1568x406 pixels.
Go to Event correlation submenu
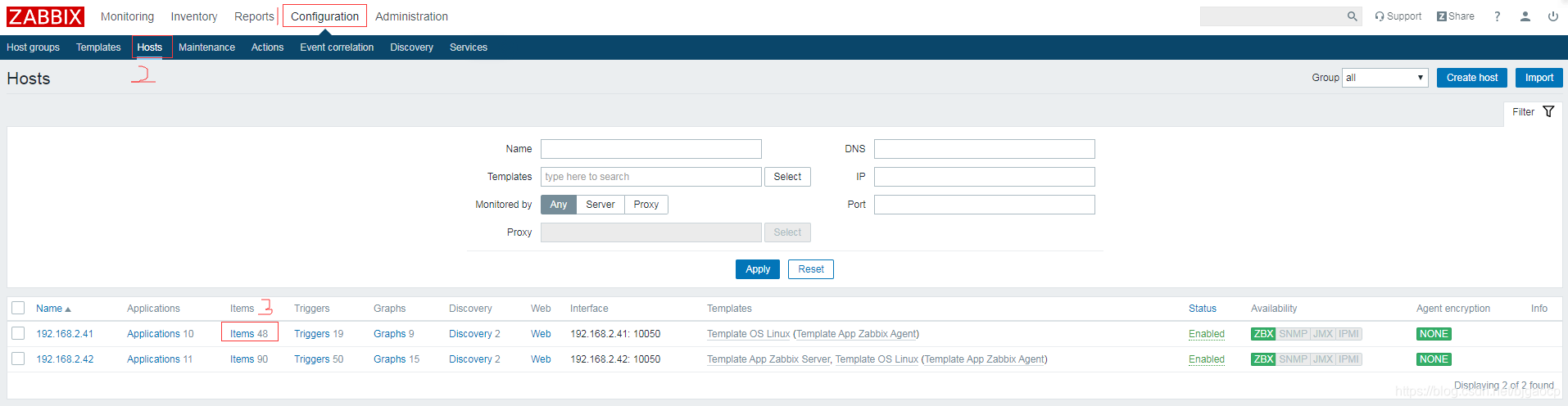[337, 47]
